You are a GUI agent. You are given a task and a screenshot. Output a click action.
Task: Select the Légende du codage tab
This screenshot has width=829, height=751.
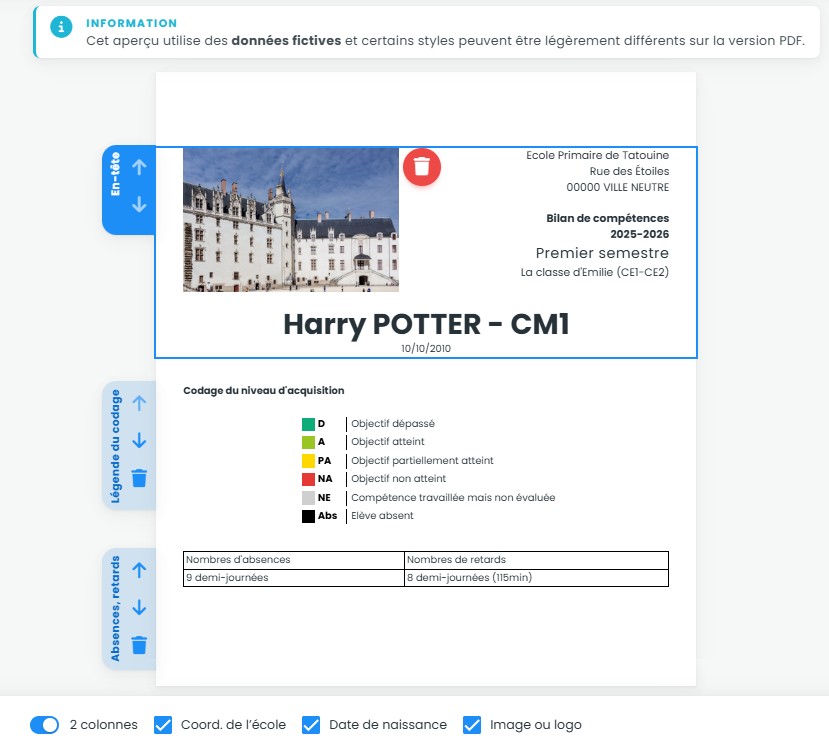coord(116,445)
